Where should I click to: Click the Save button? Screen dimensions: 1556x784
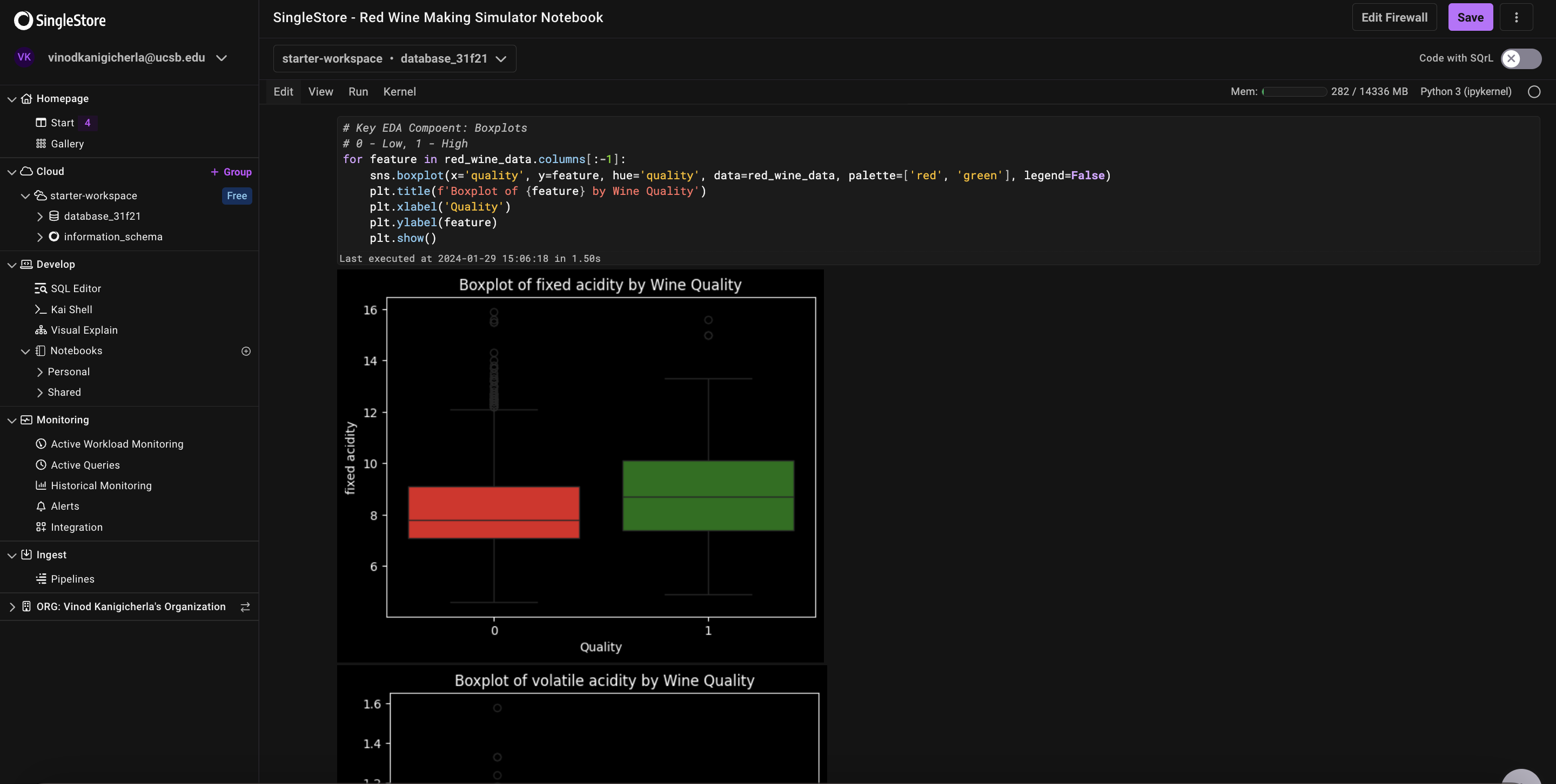coord(1470,17)
